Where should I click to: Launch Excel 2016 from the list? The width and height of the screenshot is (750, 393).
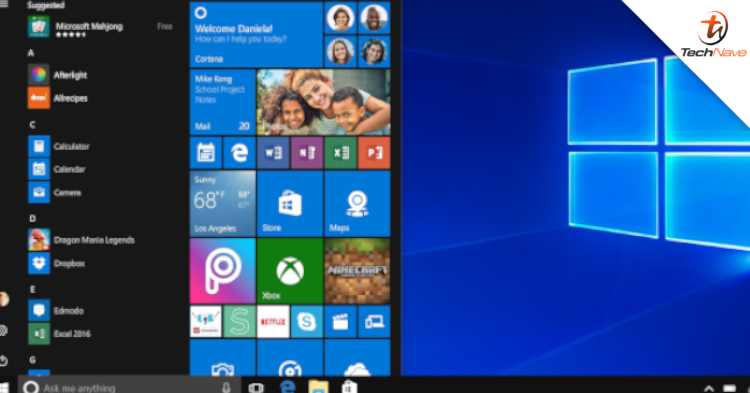tap(59, 334)
